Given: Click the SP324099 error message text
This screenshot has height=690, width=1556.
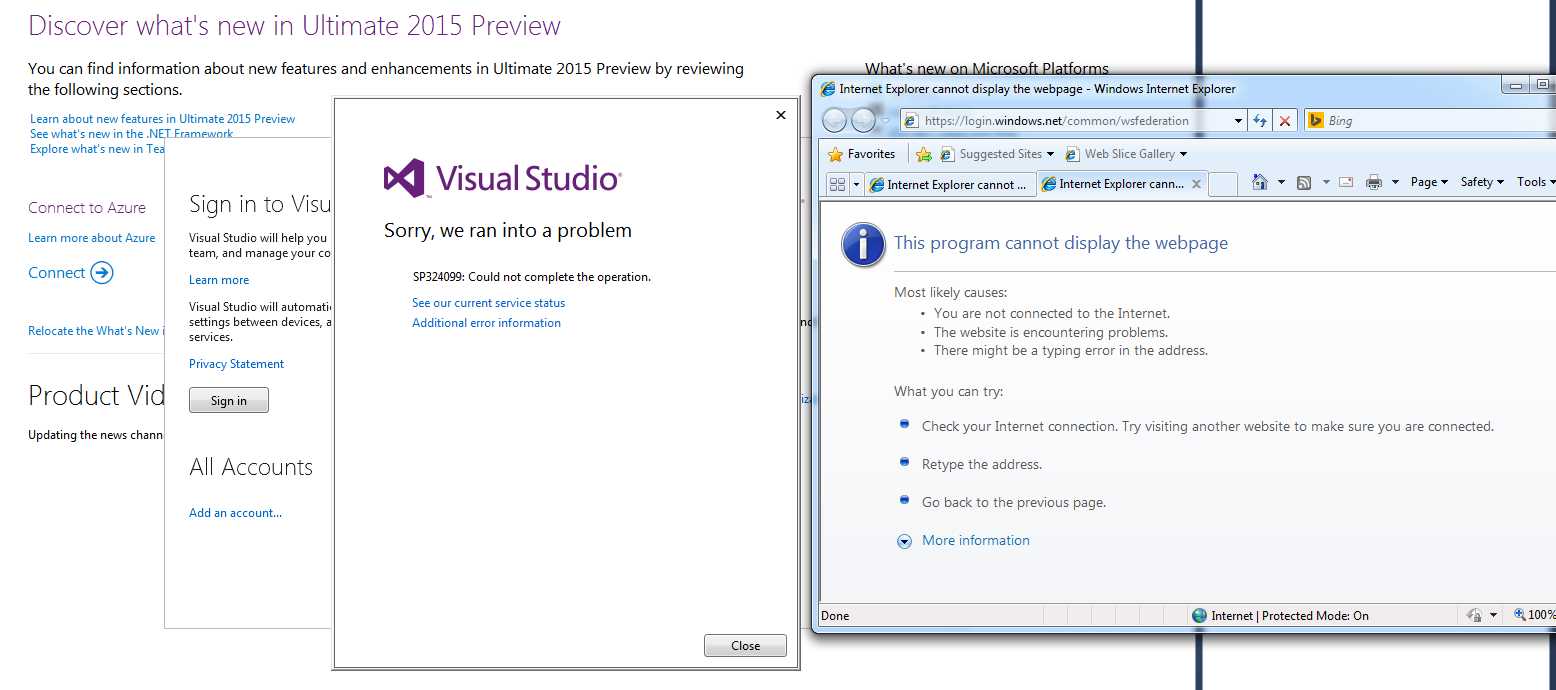Looking at the screenshot, I should 532,277.
